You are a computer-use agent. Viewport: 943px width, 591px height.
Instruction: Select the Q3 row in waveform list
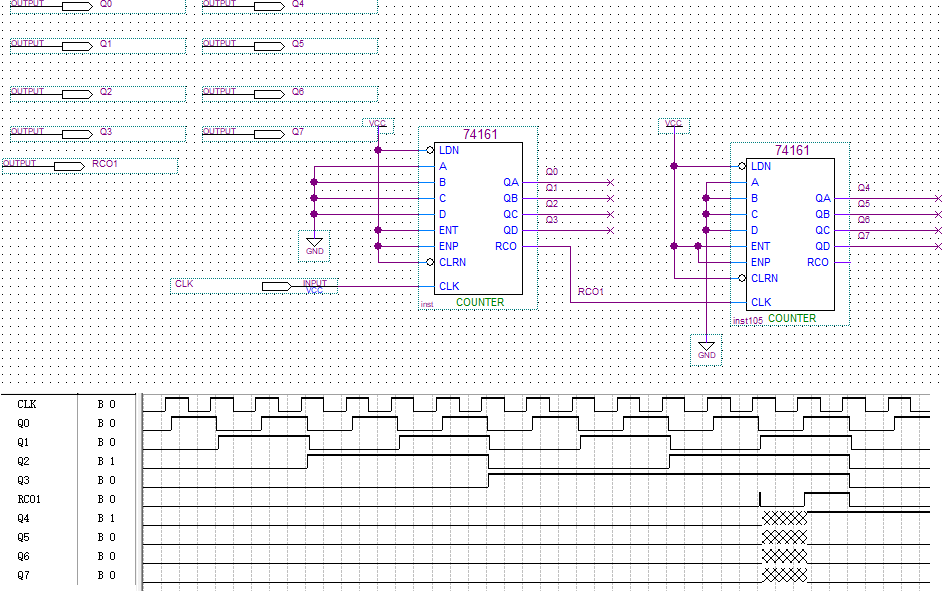click(x=70, y=480)
